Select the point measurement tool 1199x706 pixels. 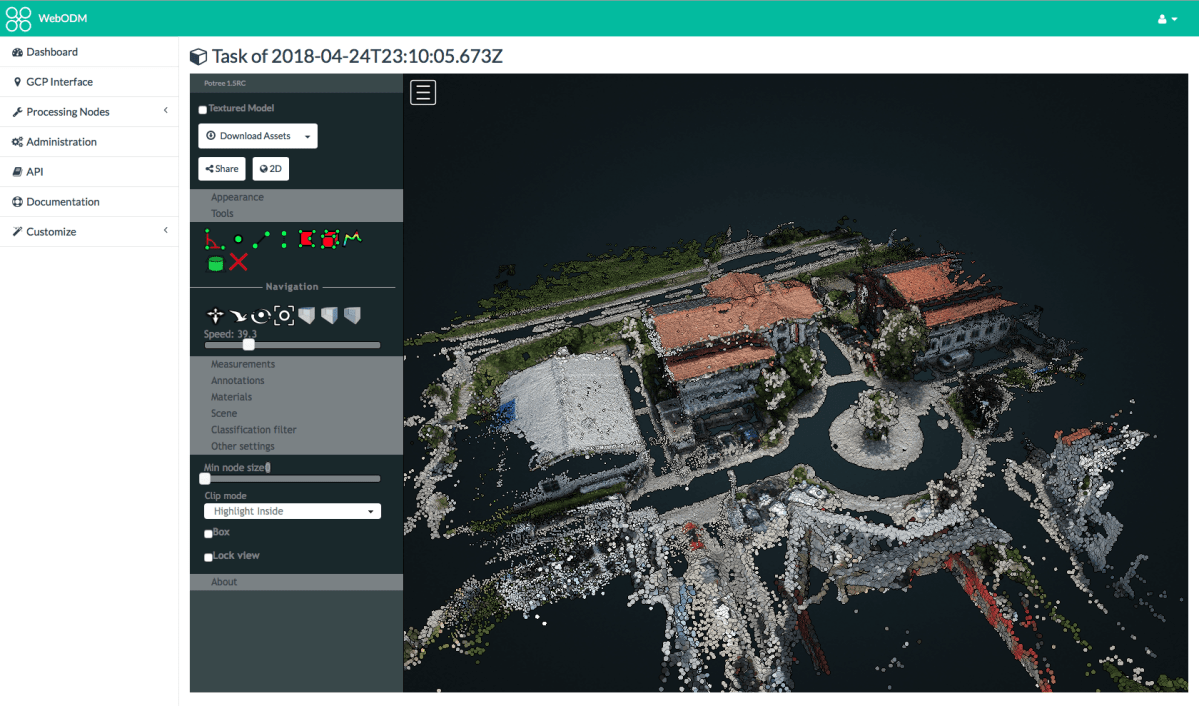237,238
